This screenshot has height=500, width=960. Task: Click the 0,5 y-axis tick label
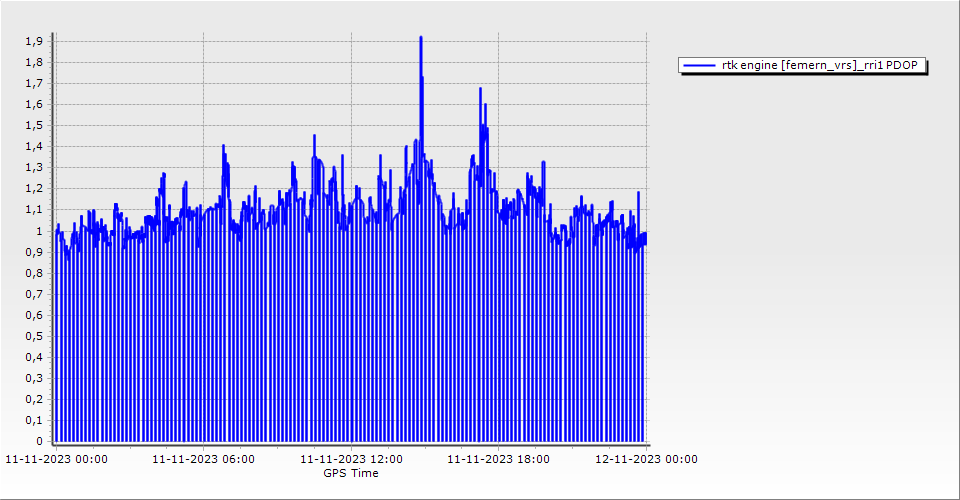(x=35, y=336)
